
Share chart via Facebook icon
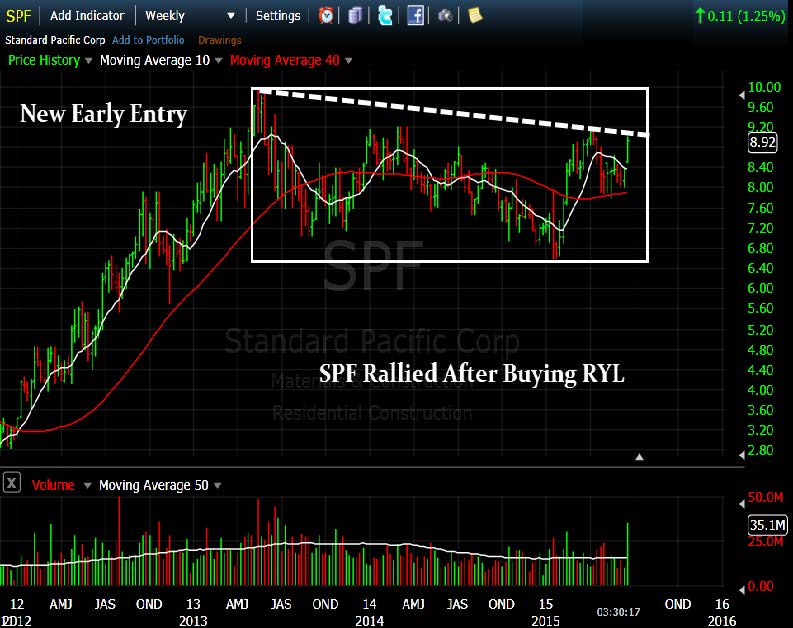click(415, 16)
